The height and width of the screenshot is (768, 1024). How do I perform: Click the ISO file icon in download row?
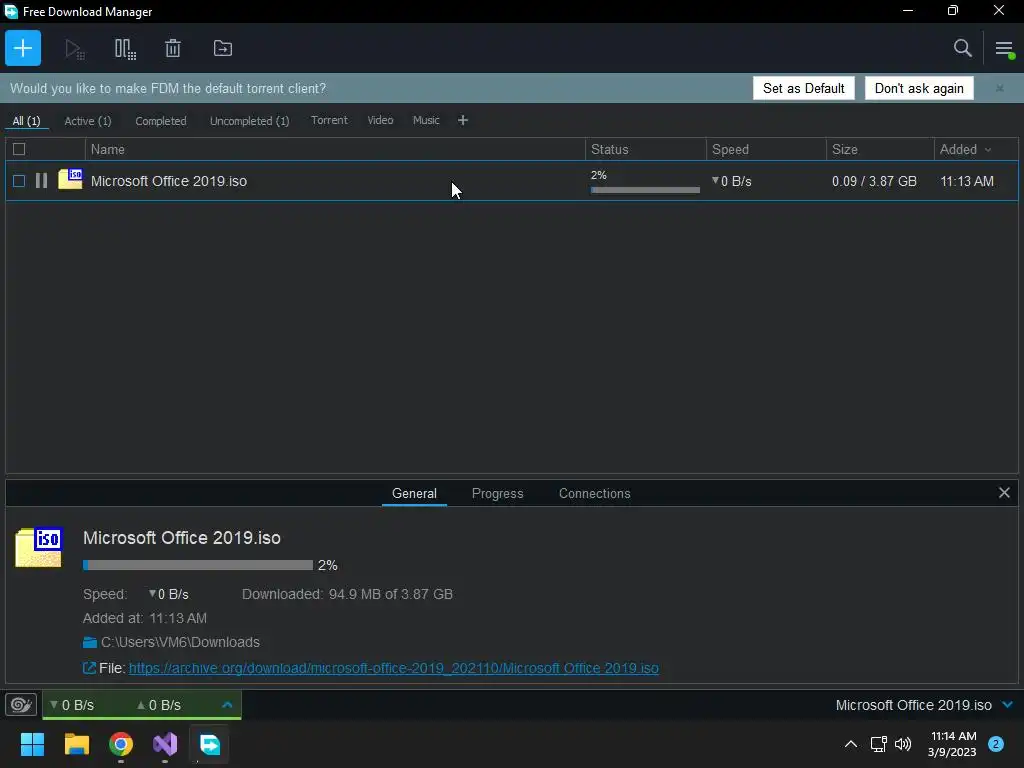pyautogui.click(x=70, y=179)
